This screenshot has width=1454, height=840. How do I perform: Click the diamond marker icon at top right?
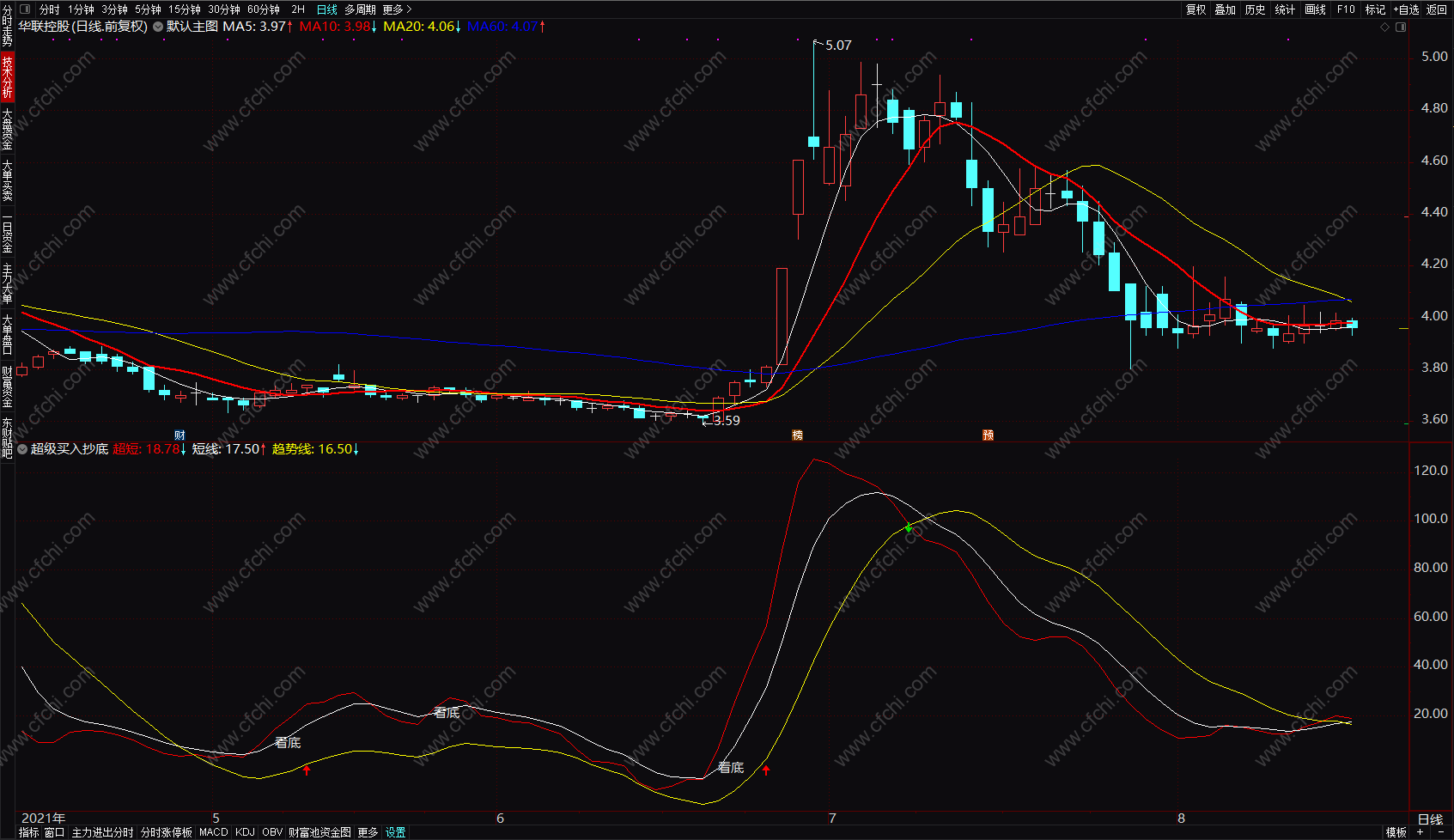1384,27
